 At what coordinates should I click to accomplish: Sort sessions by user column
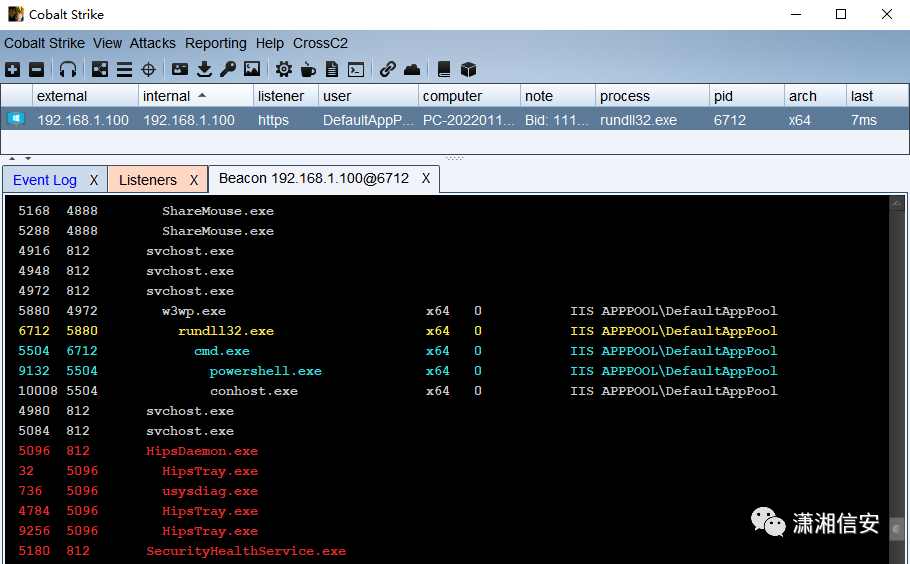click(x=368, y=96)
